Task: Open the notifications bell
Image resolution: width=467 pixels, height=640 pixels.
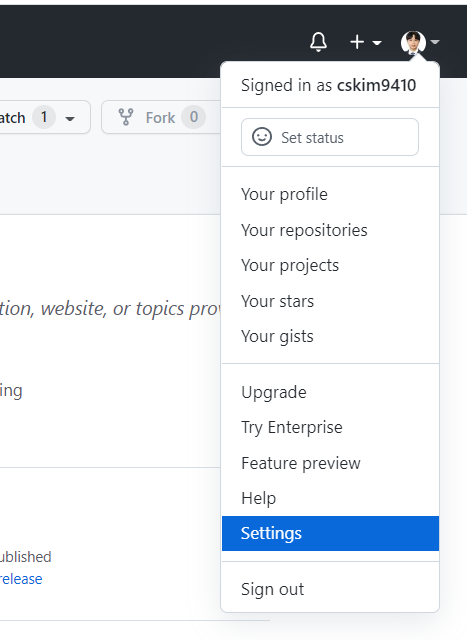Action: click(x=318, y=42)
